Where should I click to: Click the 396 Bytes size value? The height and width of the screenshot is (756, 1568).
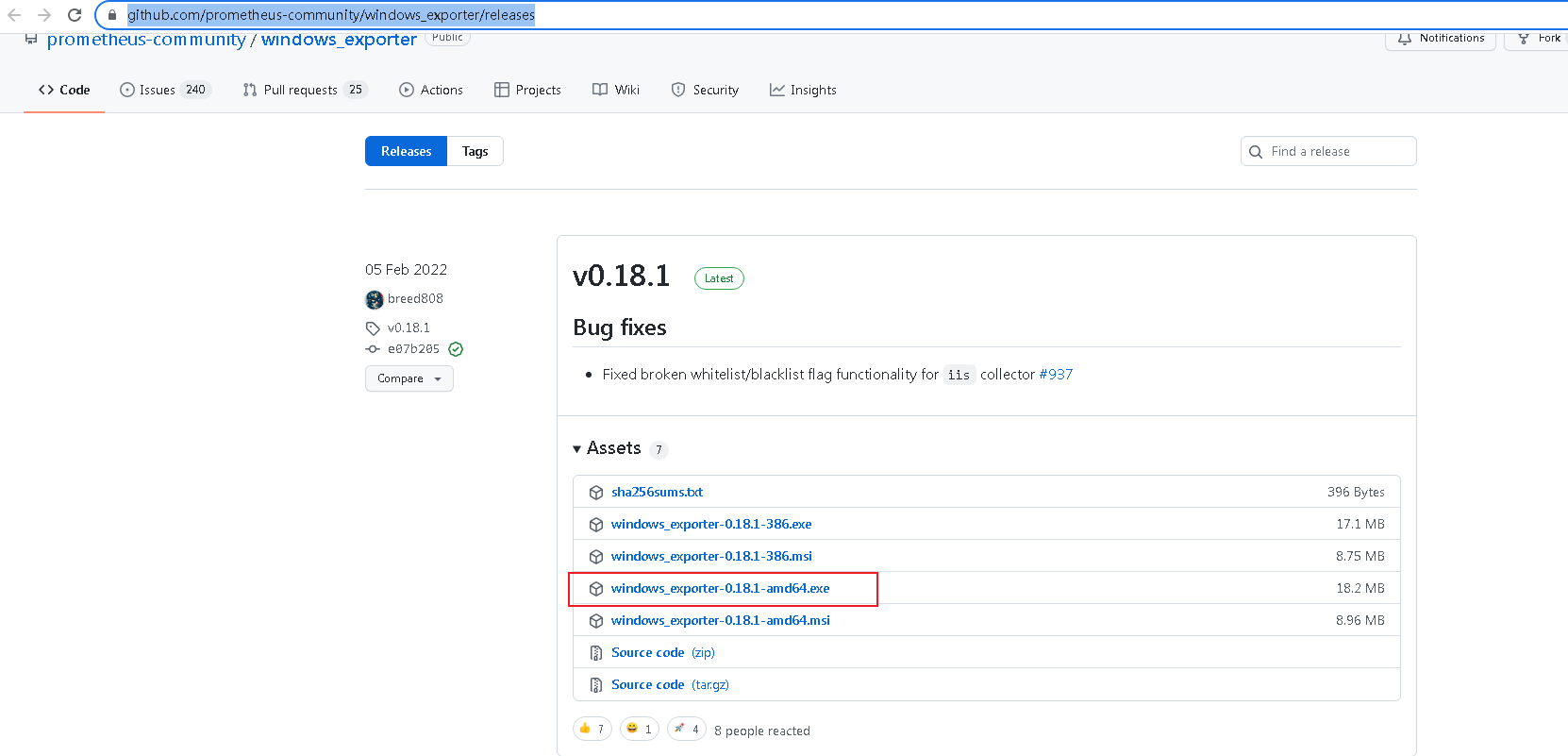[x=1356, y=492]
